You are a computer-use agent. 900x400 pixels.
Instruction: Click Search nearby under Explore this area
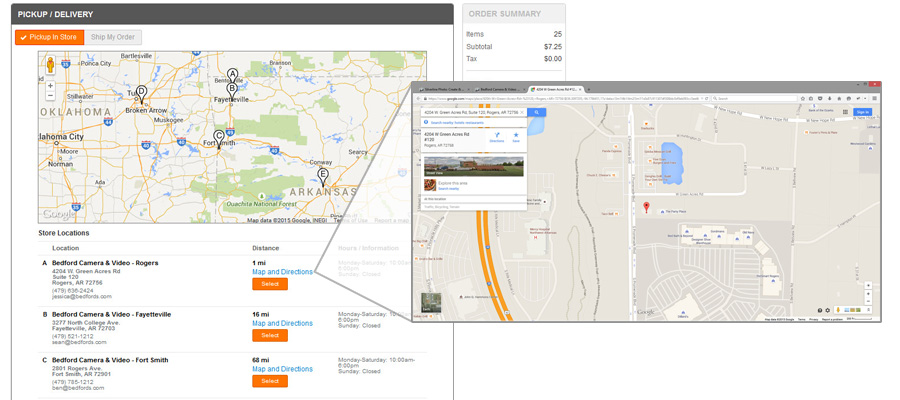click(449, 189)
